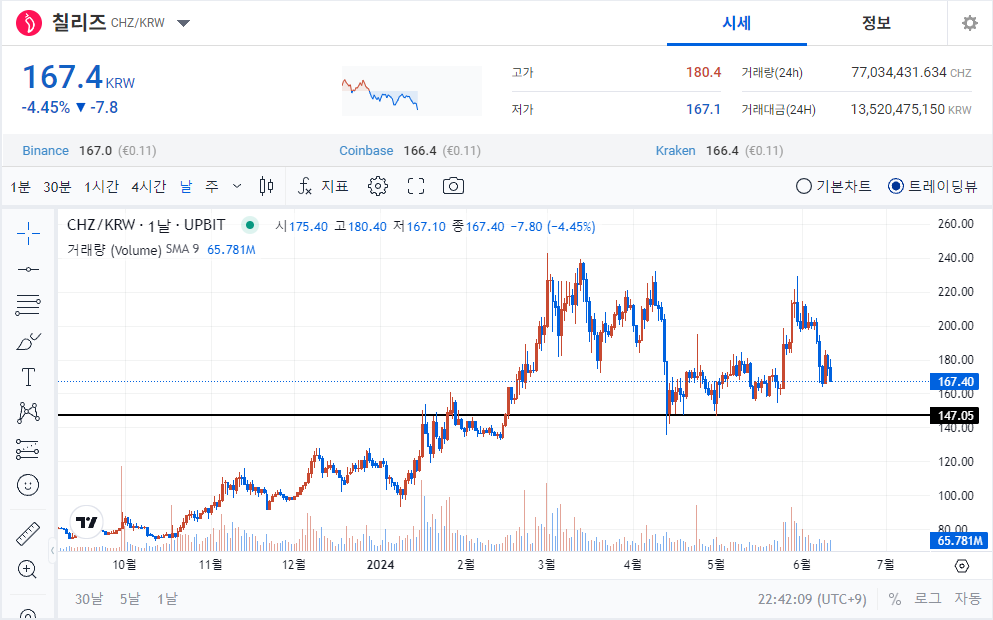Set interval to 1시간
The image size is (993, 620).
coord(101,187)
